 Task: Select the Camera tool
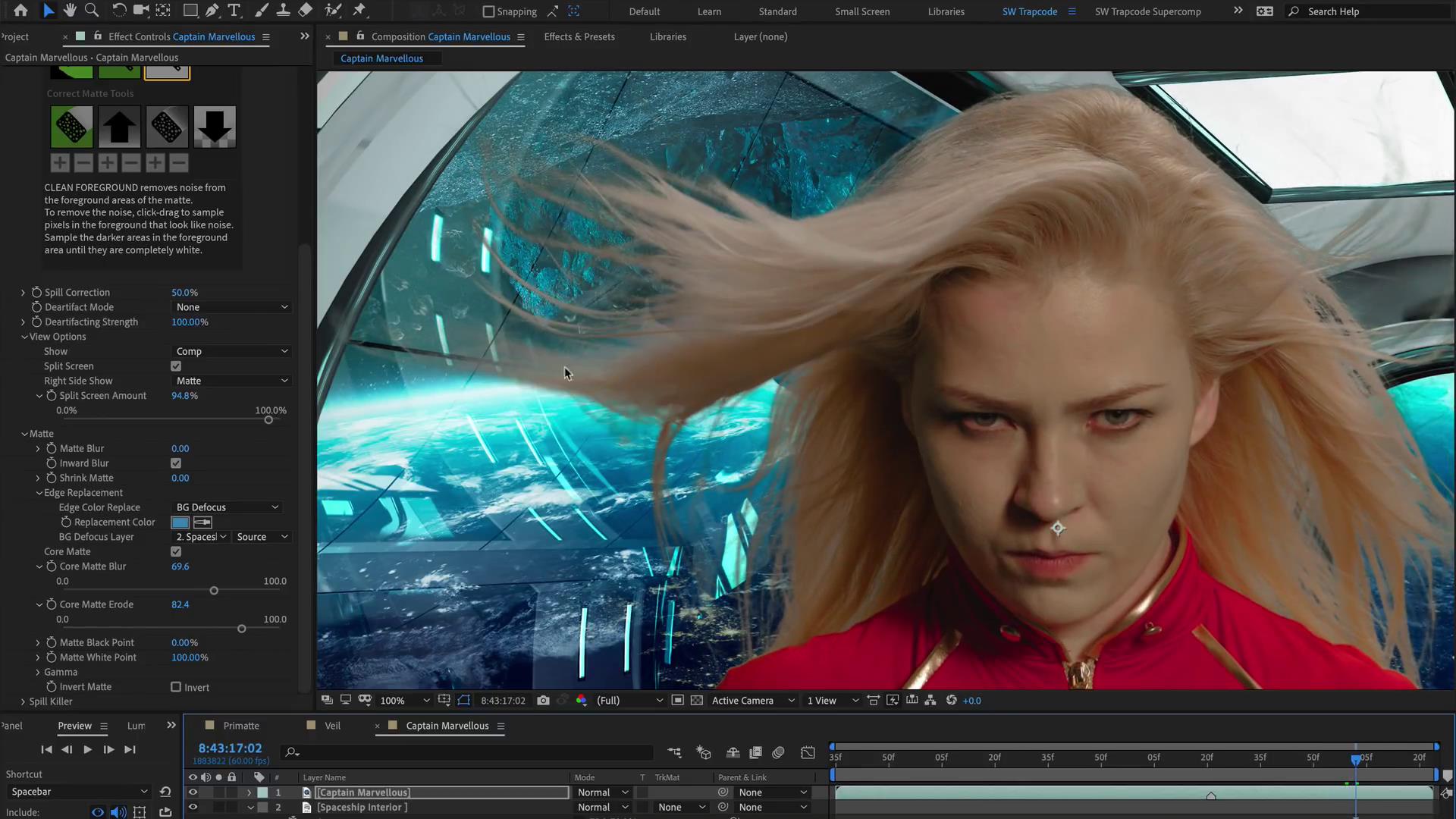(x=141, y=11)
